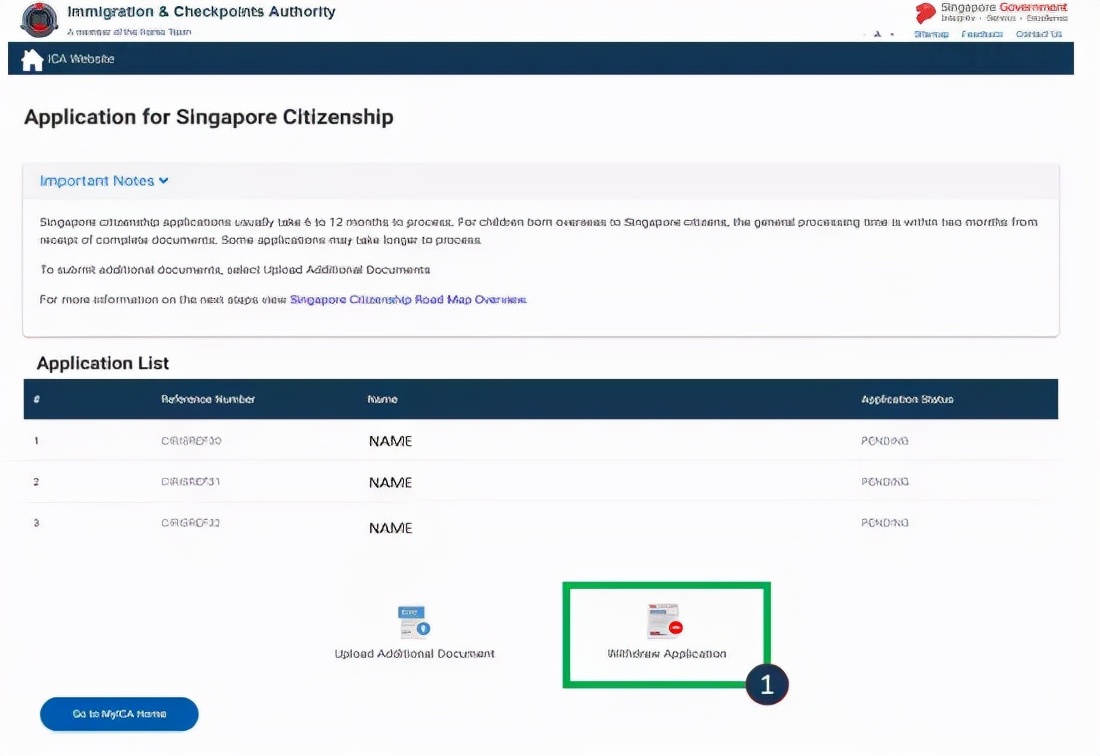
Task: Select reference number in row 2
Action: coord(191,482)
